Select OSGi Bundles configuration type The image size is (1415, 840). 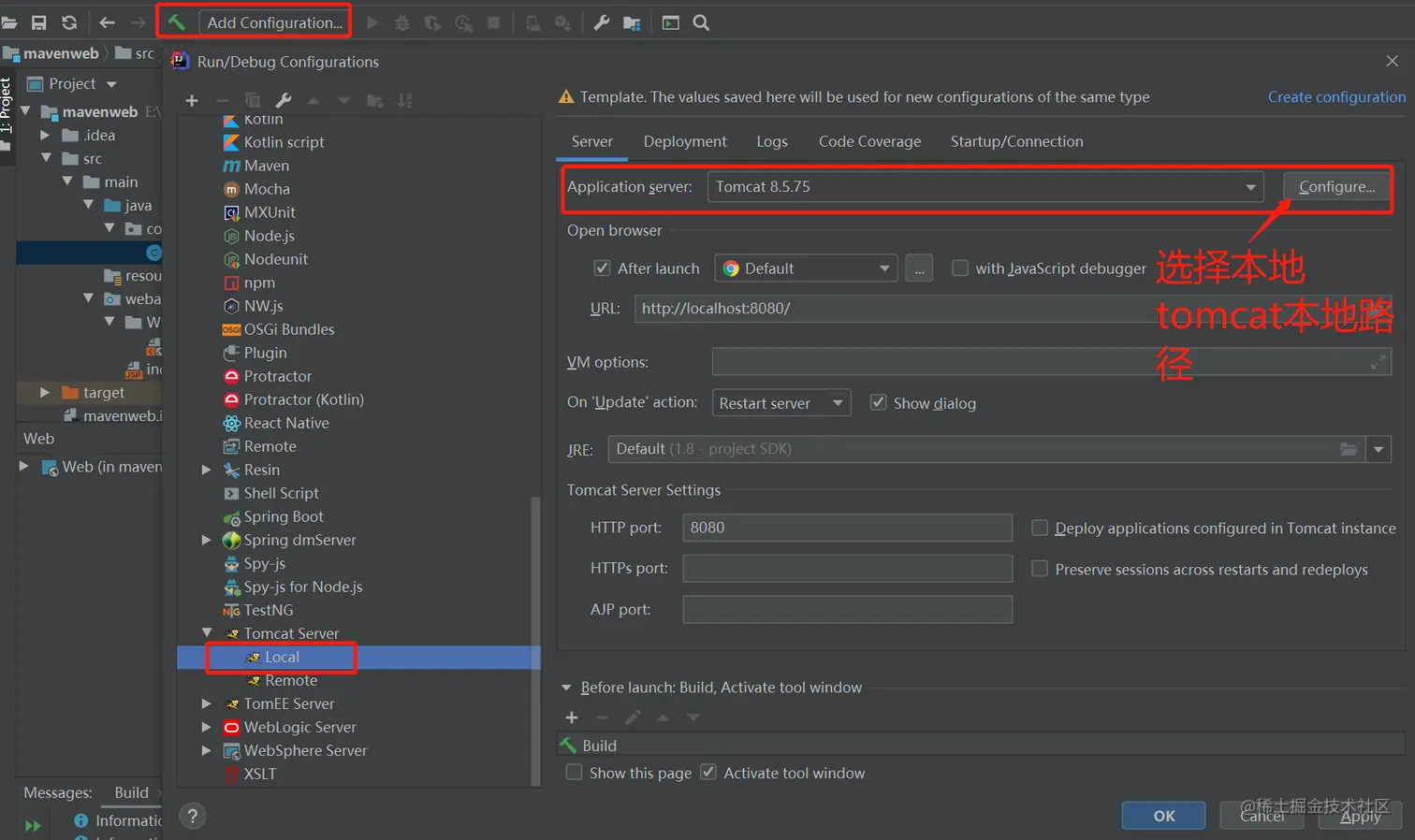pyautogui.click(x=289, y=329)
